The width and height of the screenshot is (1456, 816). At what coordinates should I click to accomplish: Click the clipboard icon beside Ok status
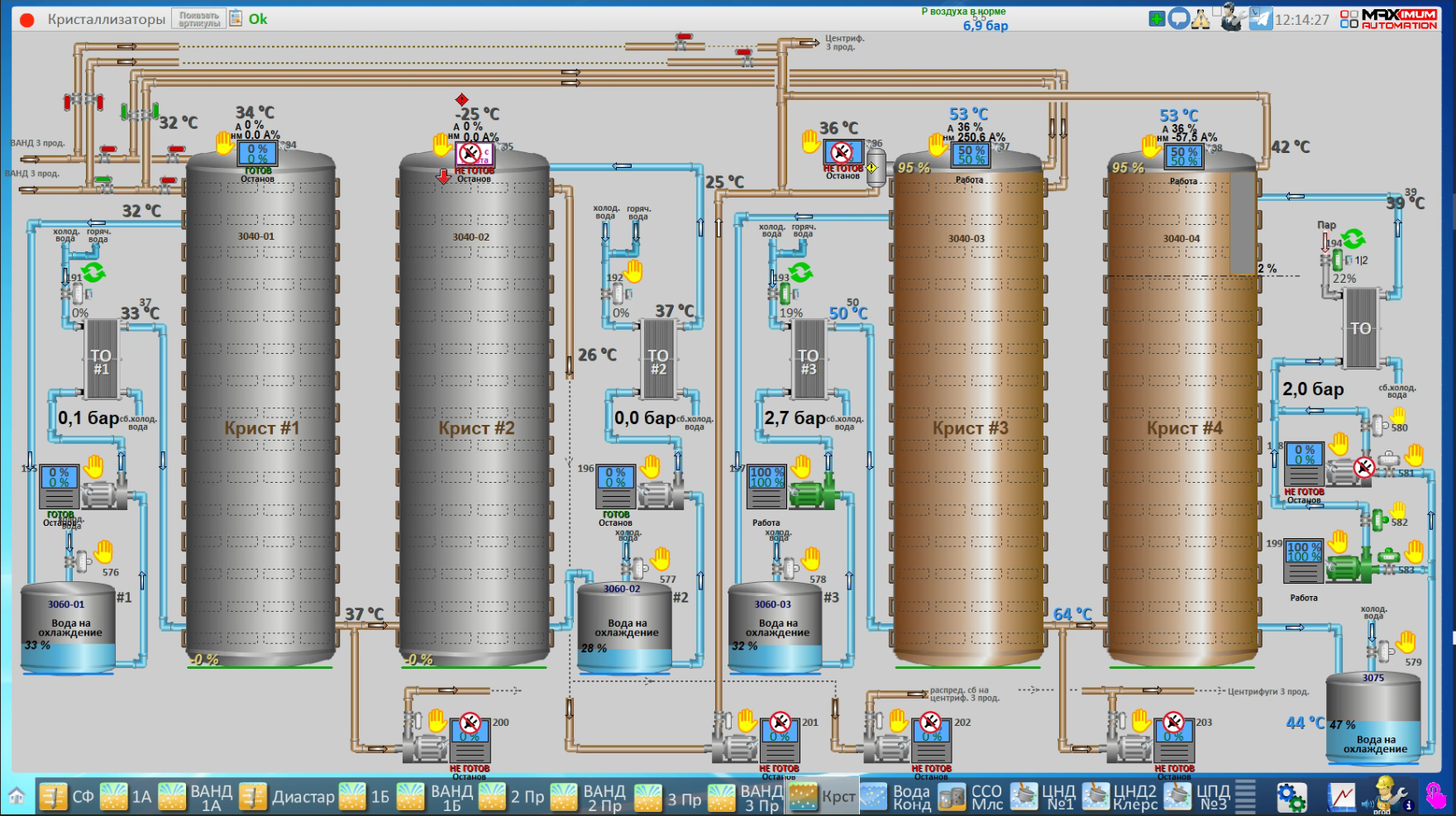pyautogui.click(x=236, y=18)
